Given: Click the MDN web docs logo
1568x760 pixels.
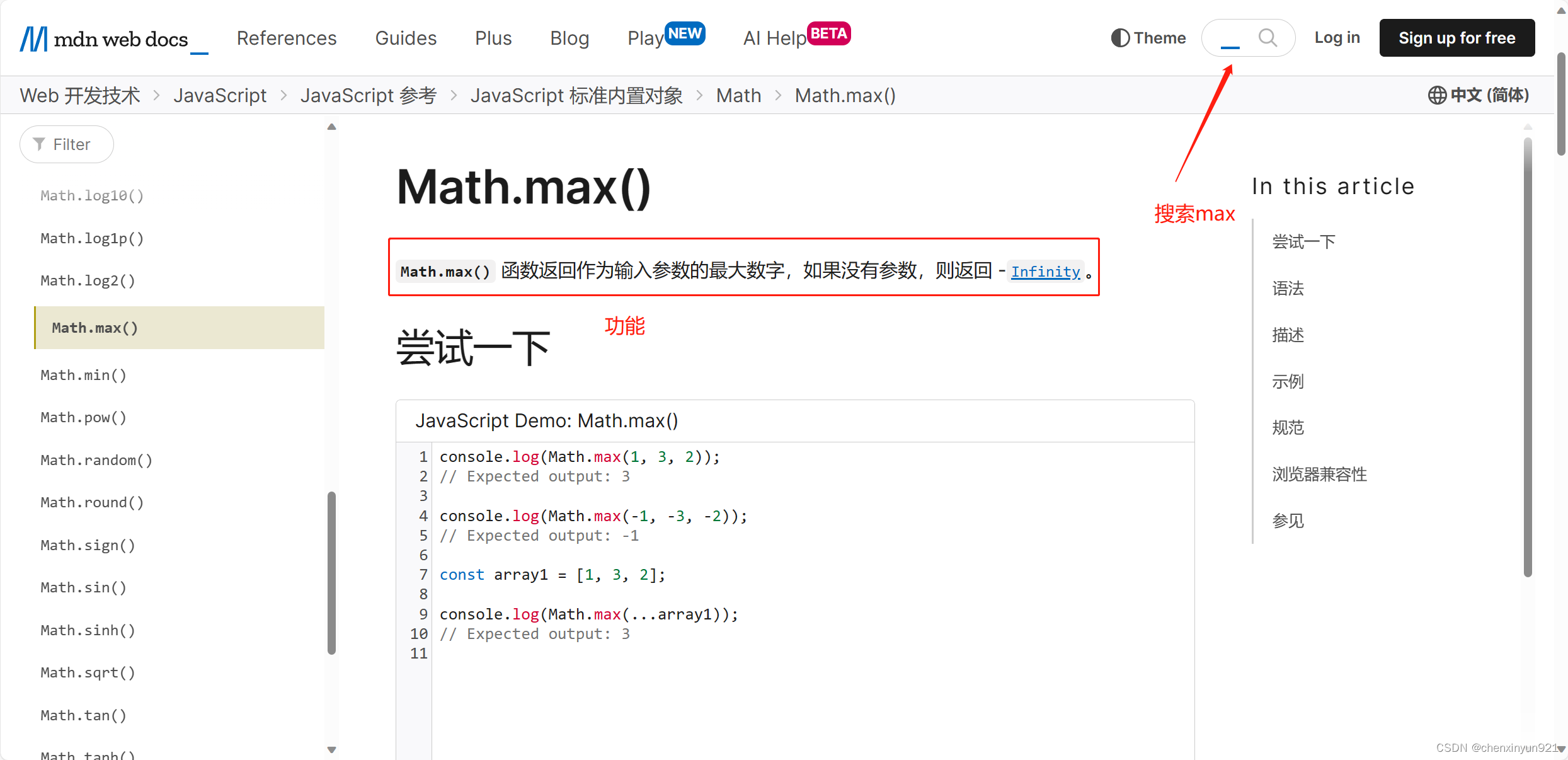Looking at the screenshot, I should [113, 39].
